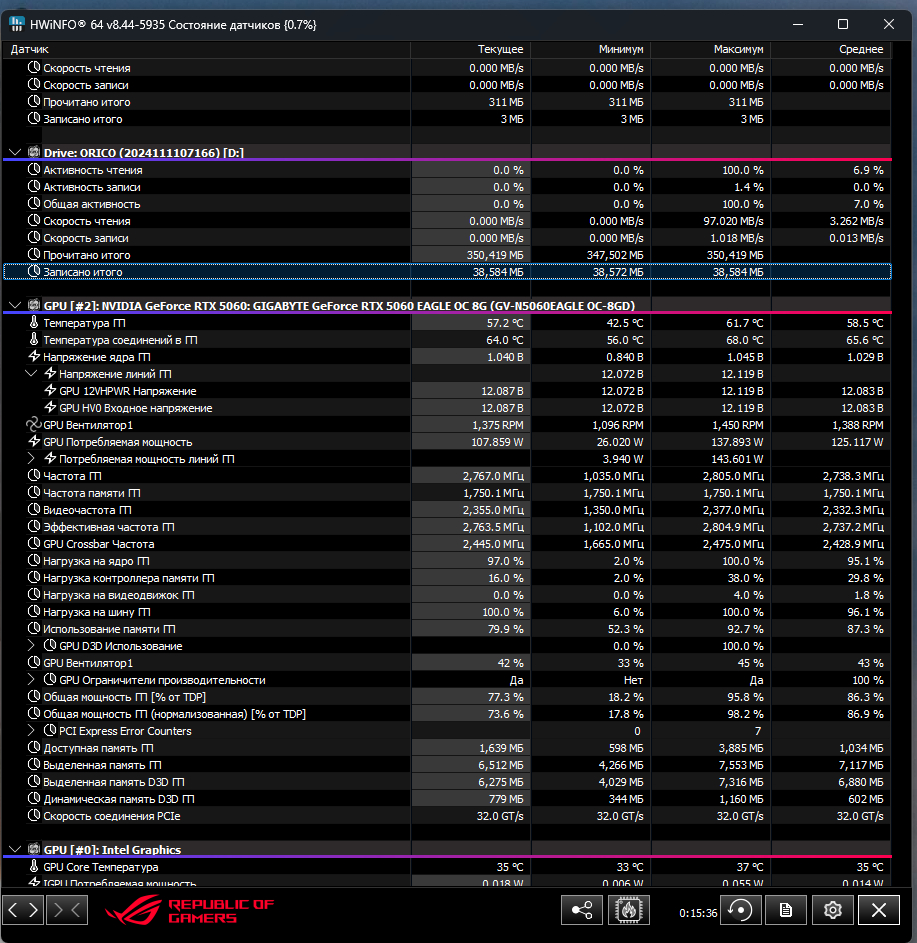
Task: Click the HWiNFO app icon in title bar
Action: coord(16,24)
